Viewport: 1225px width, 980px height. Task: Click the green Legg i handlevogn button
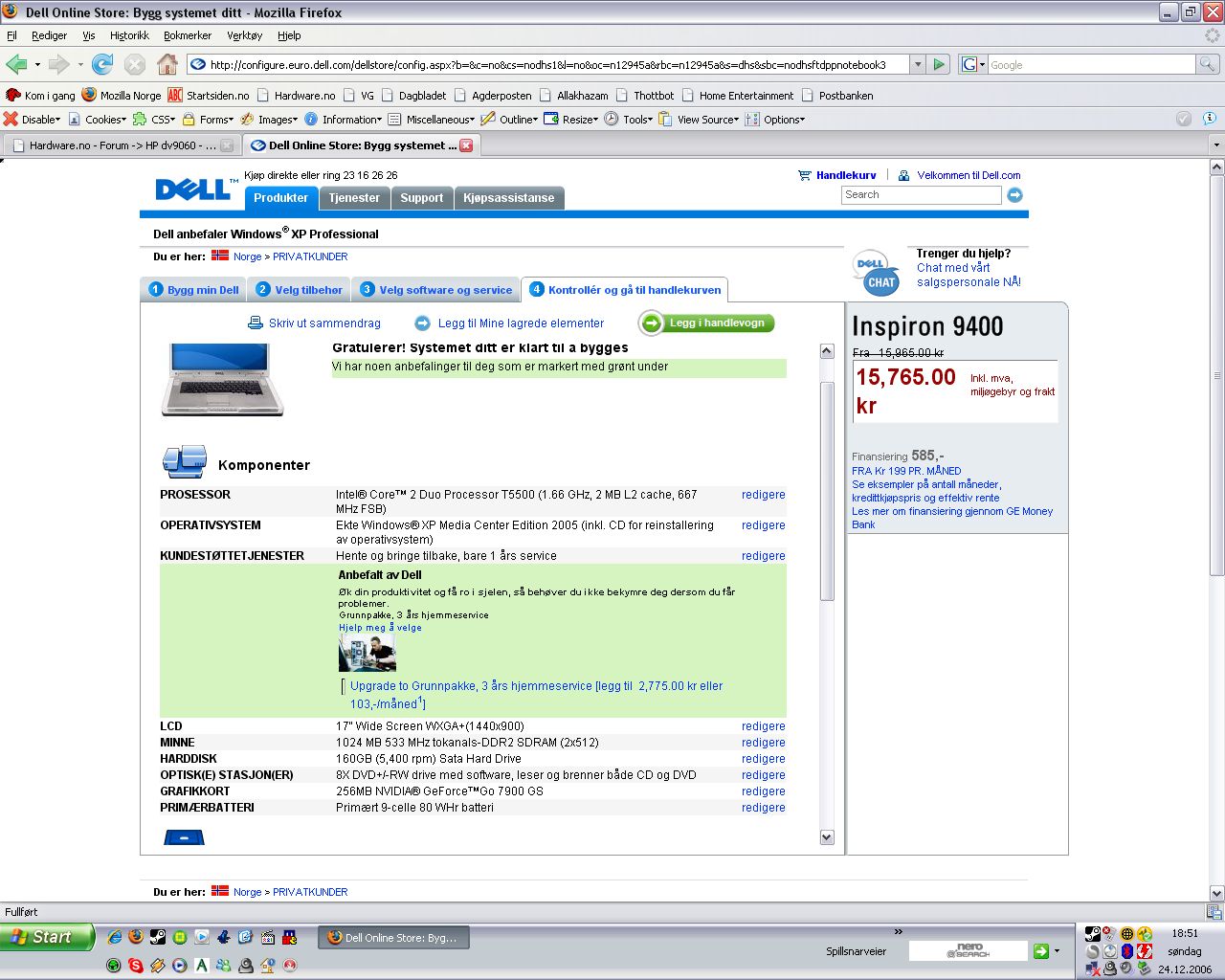tap(707, 323)
